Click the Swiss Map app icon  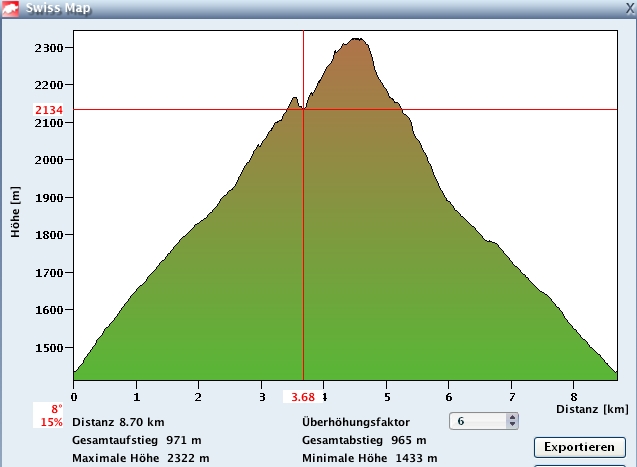pos(12,7)
